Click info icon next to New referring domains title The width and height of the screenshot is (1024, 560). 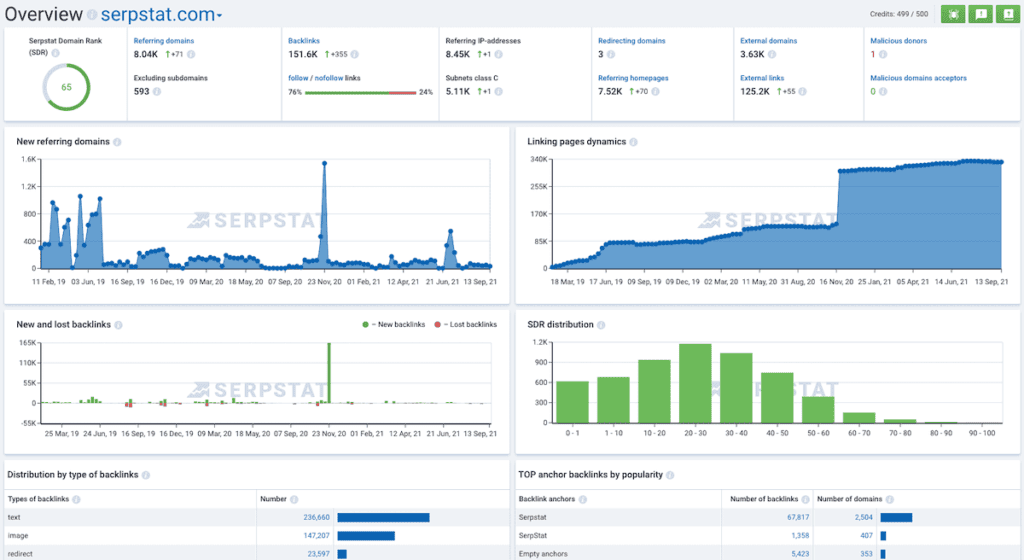coord(117,142)
